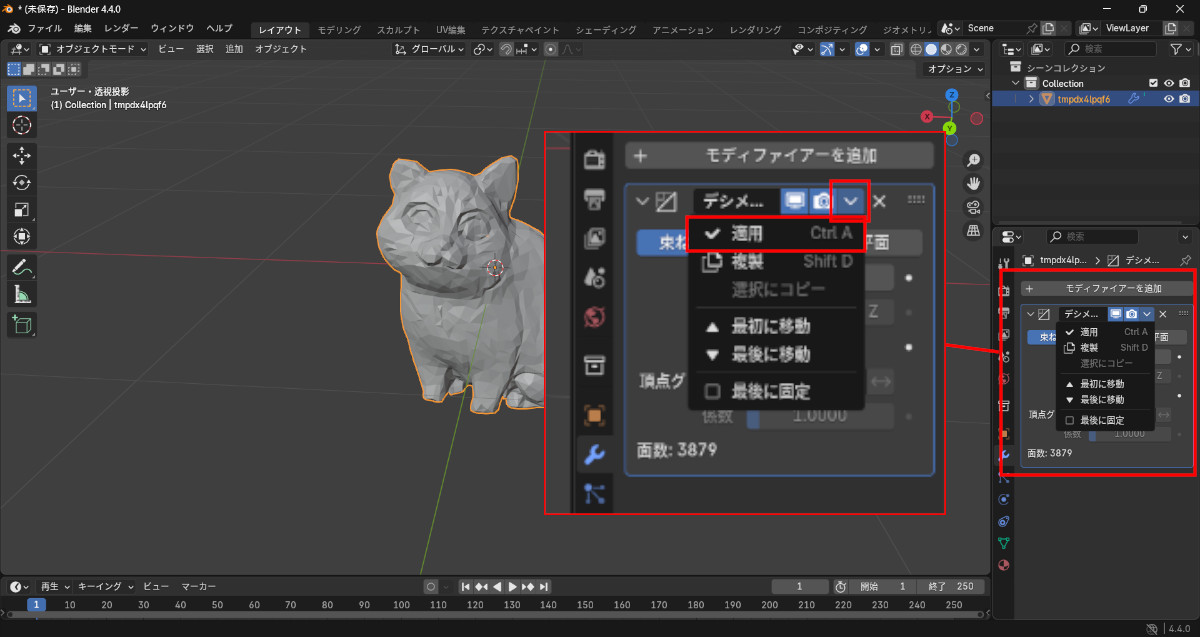Uncheck the Collection exclude checkbox in outliner
The height and width of the screenshot is (637, 1200).
[1153, 83]
